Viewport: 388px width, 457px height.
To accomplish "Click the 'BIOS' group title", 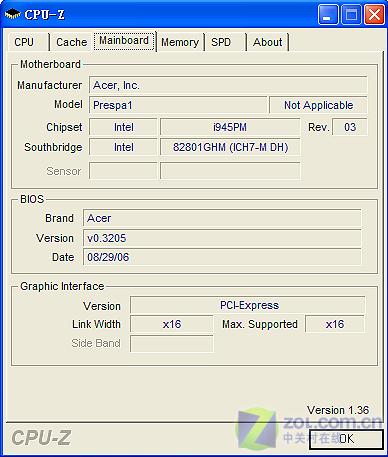I will pyautogui.click(x=32, y=199).
